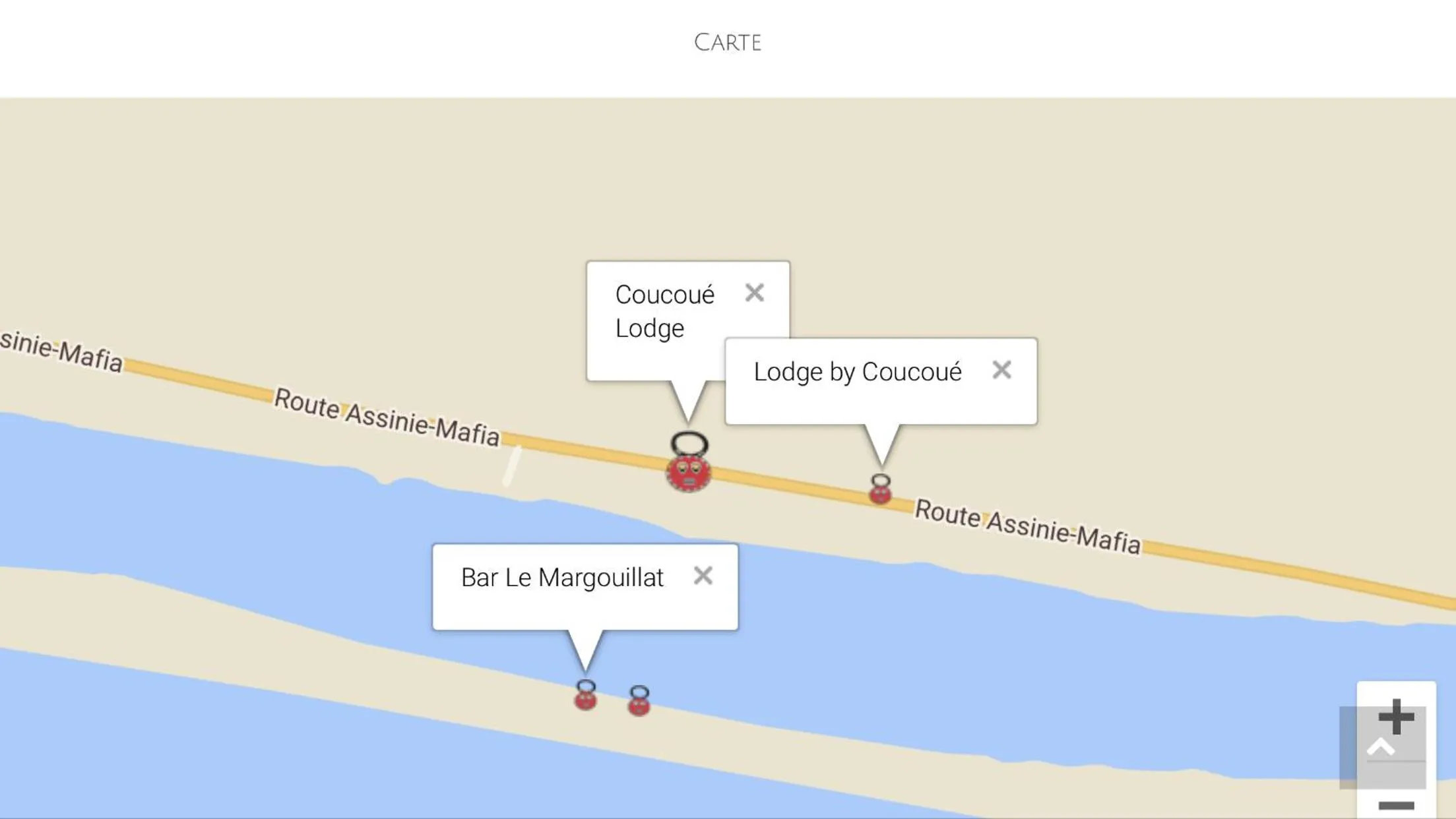
Task: Click the CARTE page heading
Action: (727, 42)
